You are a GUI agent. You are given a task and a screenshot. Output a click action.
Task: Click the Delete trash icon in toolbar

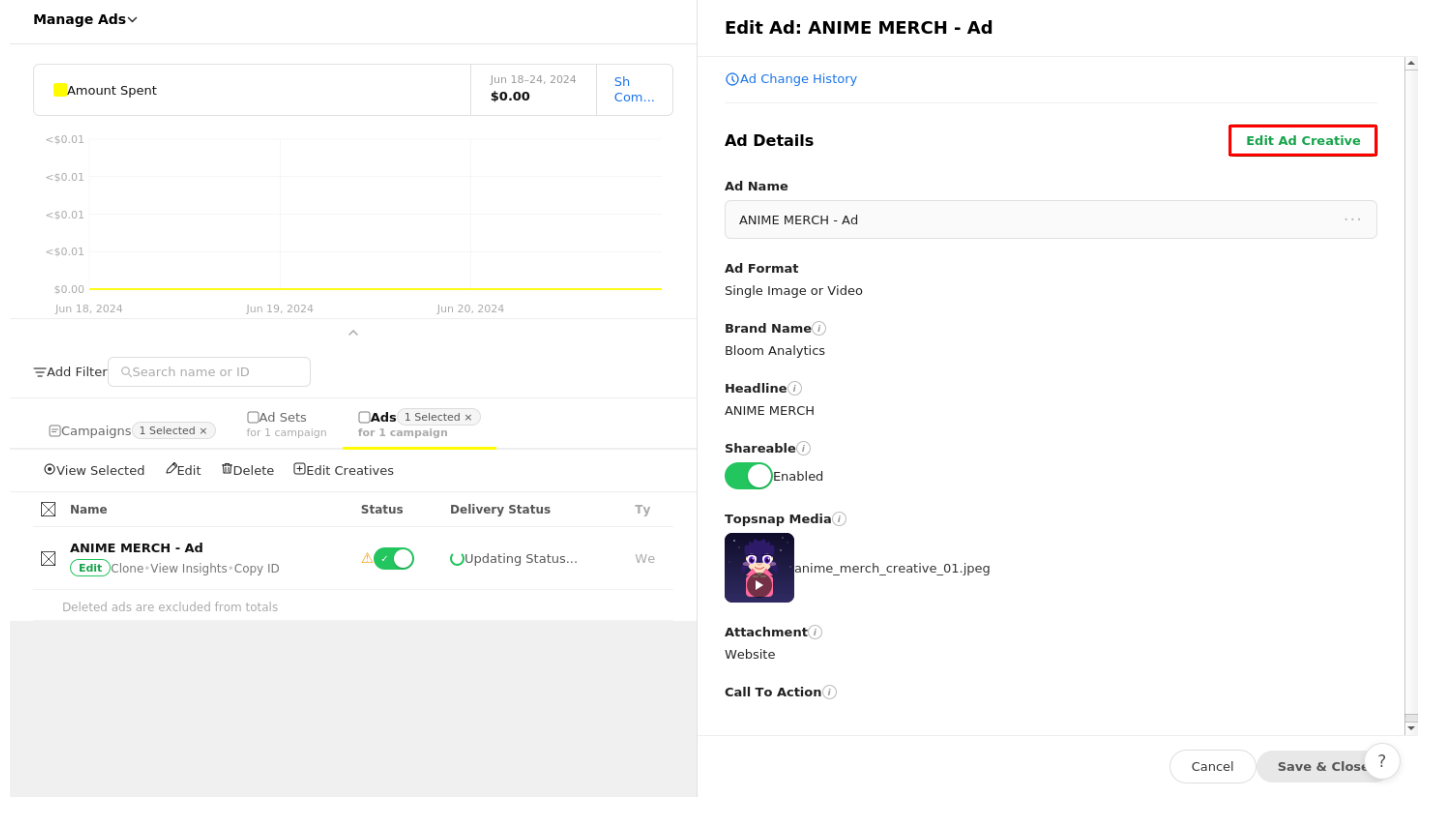click(x=227, y=469)
